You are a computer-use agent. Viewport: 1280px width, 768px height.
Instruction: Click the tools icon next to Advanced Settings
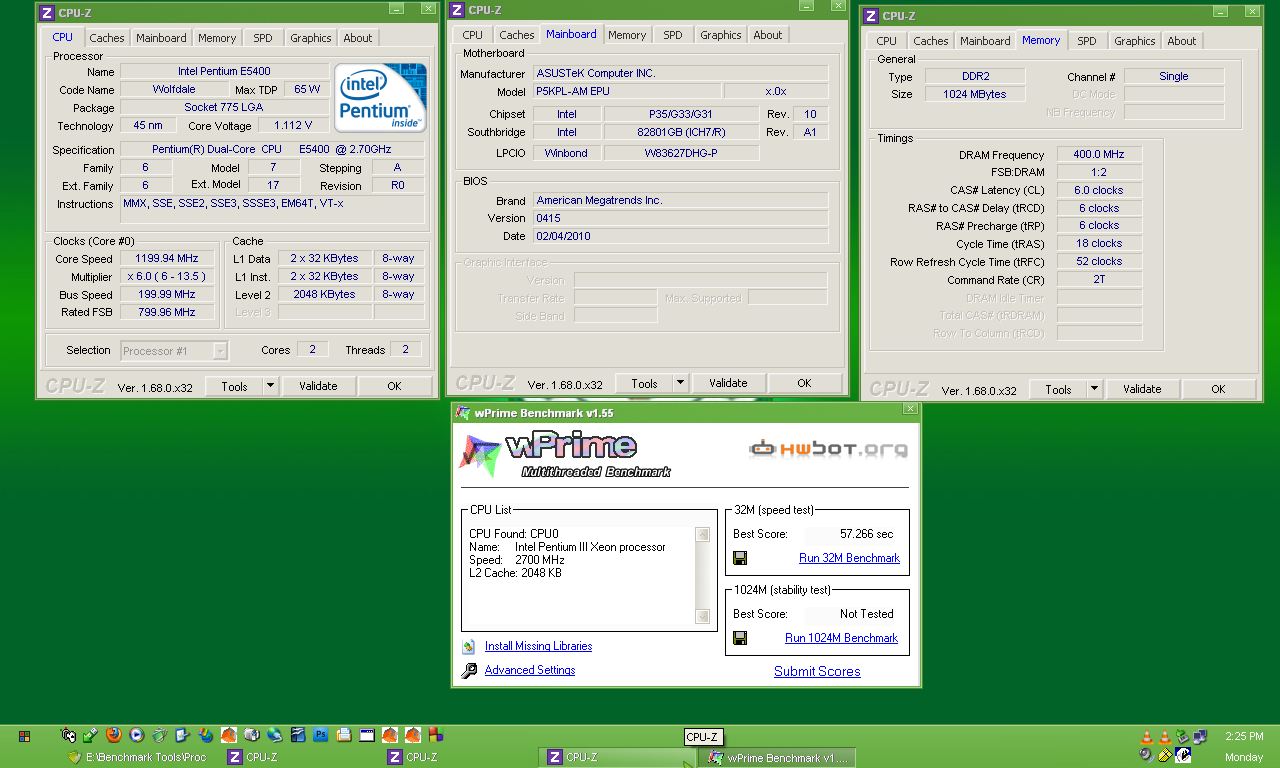(x=469, y=671)
